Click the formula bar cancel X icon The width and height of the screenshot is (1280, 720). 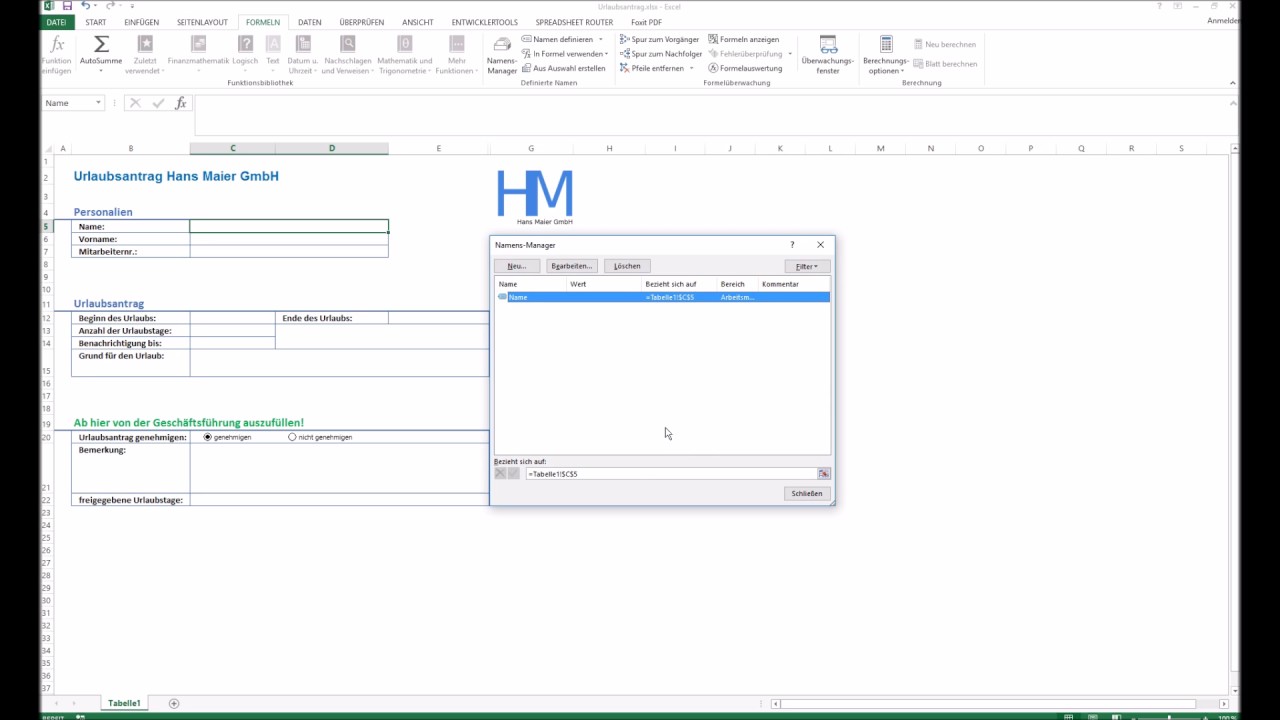pos(135,103)
